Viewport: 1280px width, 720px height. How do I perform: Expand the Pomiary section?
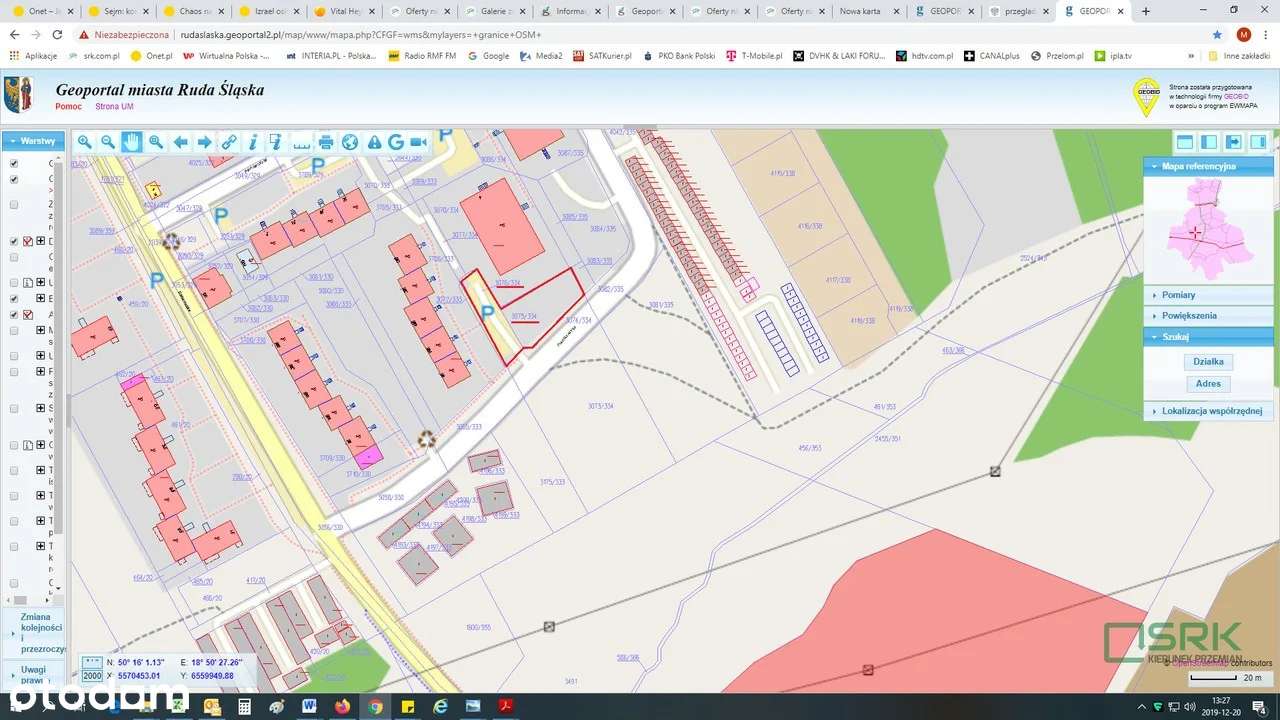point(1208,295)
